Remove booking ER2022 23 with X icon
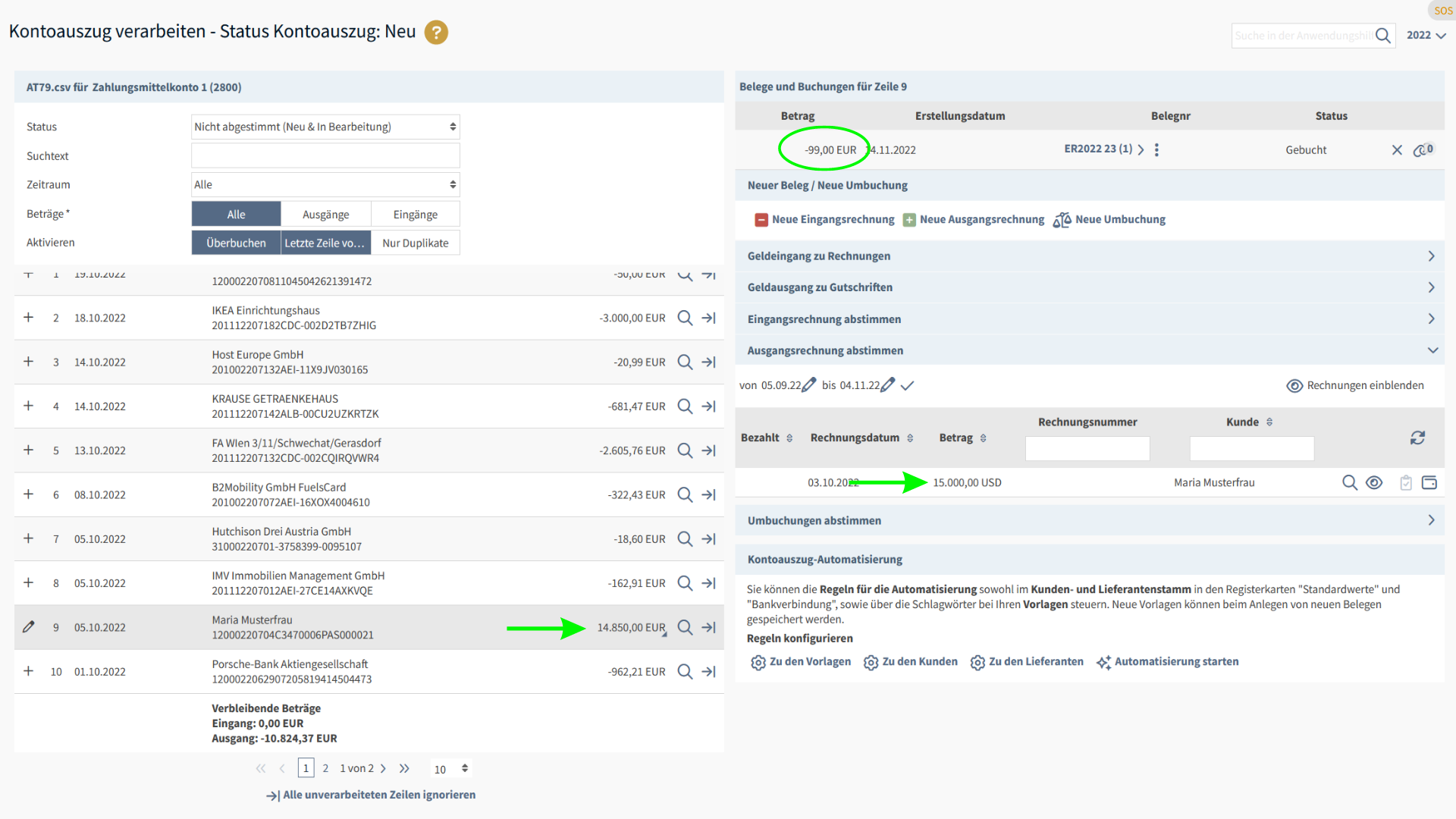This screenshot has width=1456, height=819. (1397, 150)
